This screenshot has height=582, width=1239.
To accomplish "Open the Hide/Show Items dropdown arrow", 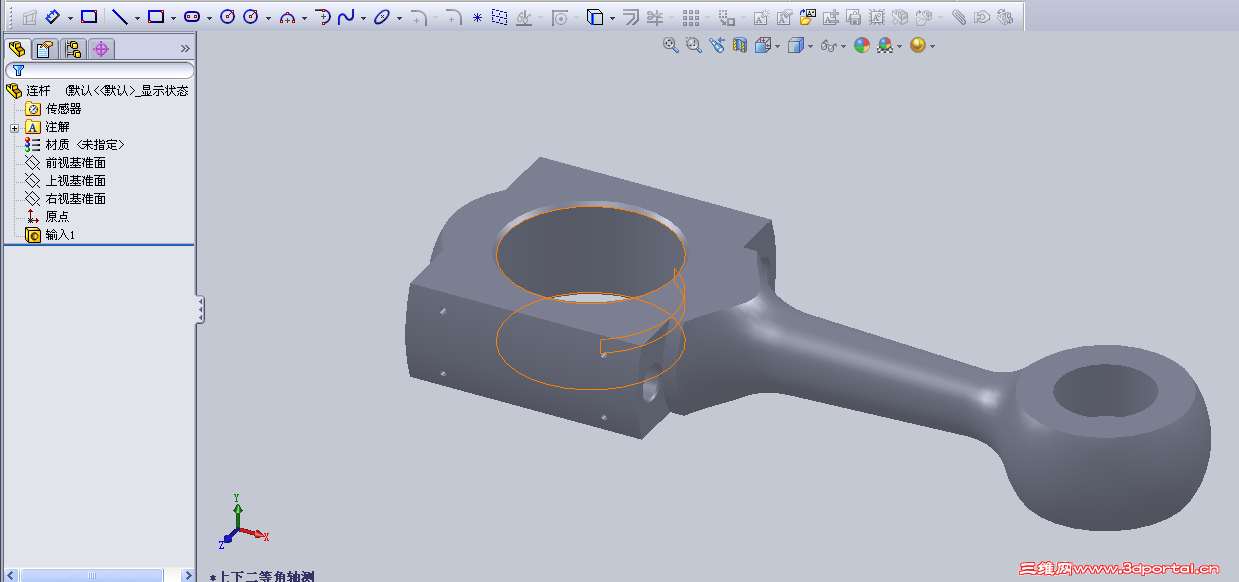I will coord(843,47).
